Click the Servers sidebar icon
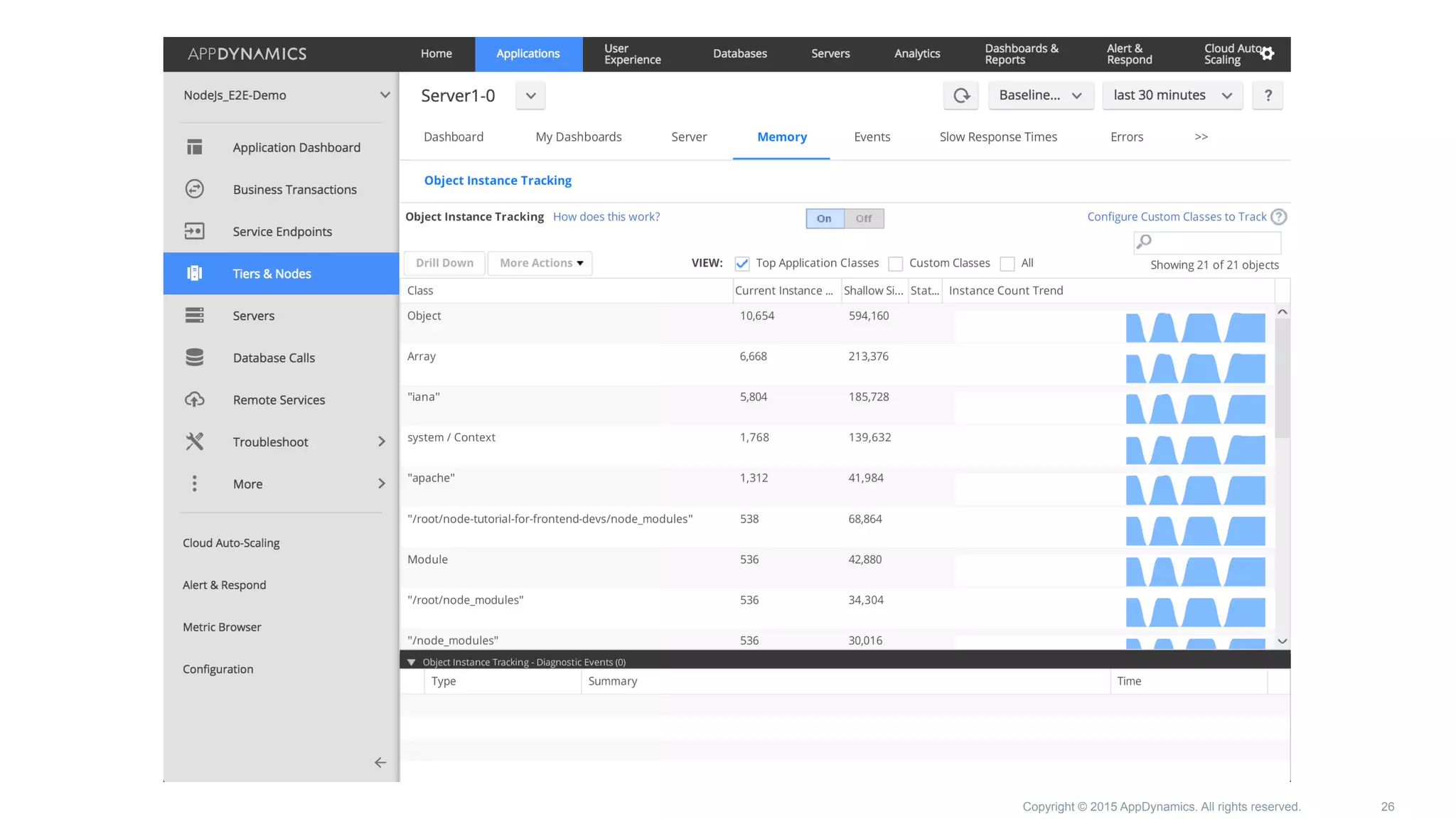 coord(194,315)
